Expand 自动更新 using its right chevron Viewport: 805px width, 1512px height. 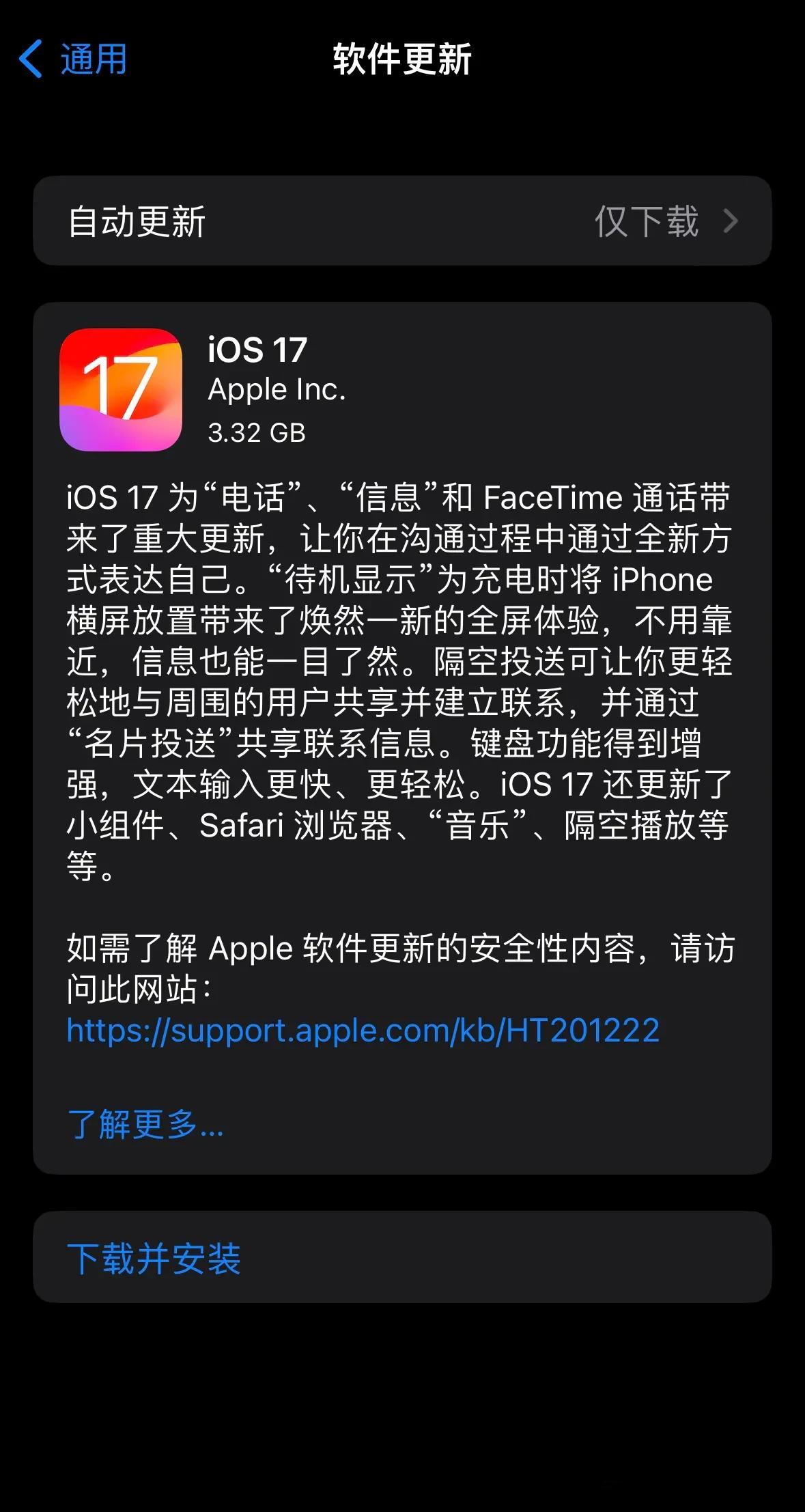coord(731,221)
